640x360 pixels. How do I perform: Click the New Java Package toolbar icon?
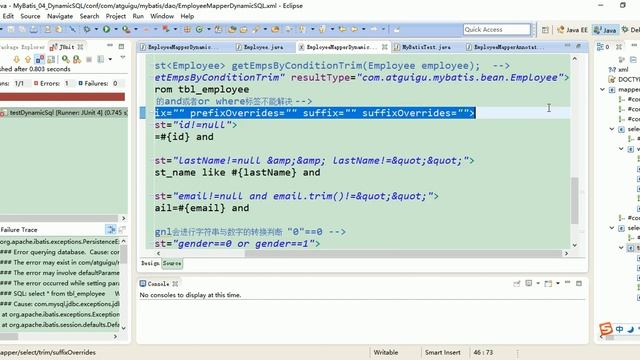tap(187, 29)
